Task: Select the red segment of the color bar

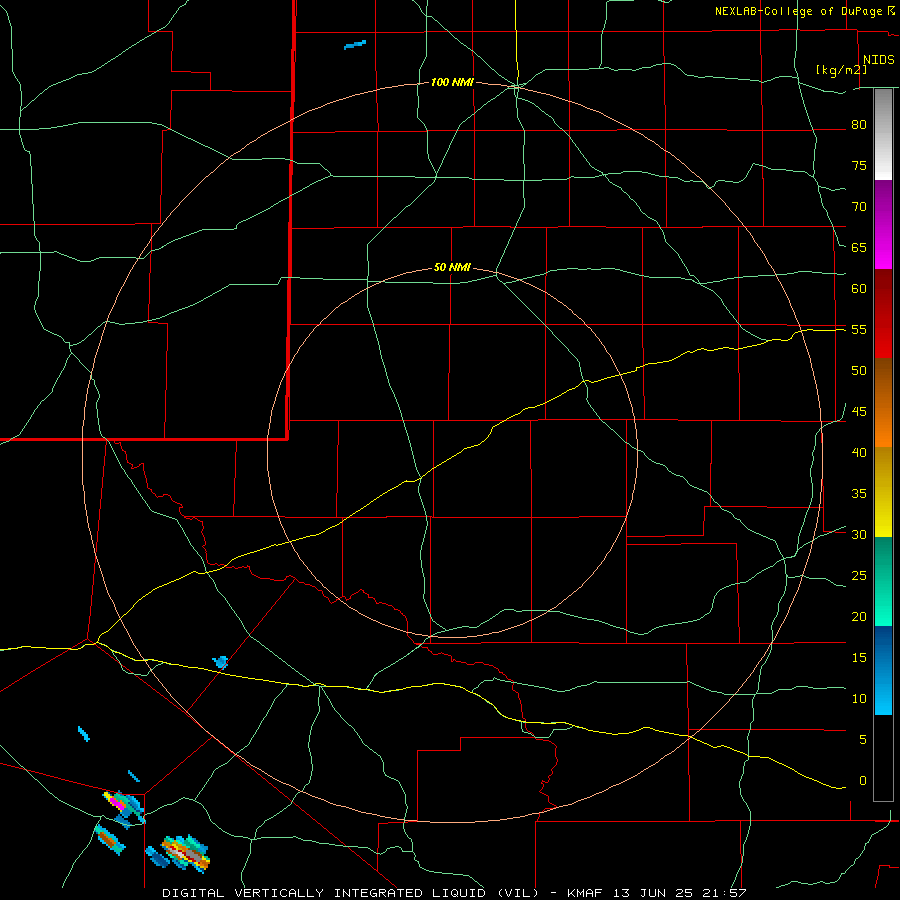Action: coord(883,314)
